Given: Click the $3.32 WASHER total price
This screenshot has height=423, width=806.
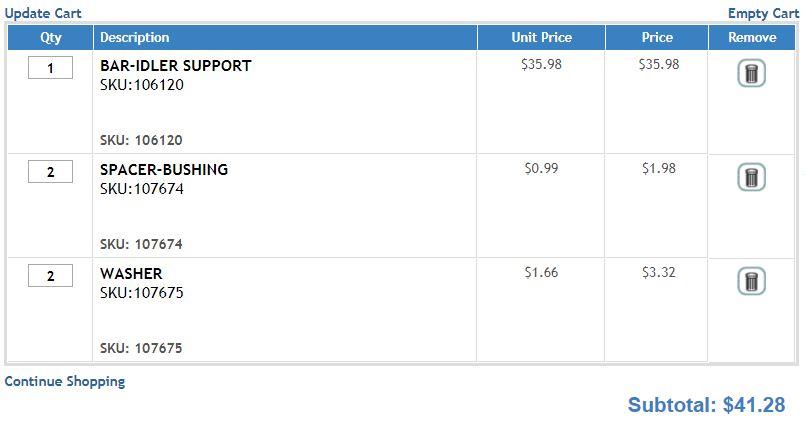Looking at the screenshot, I should [x=658, y=272].
